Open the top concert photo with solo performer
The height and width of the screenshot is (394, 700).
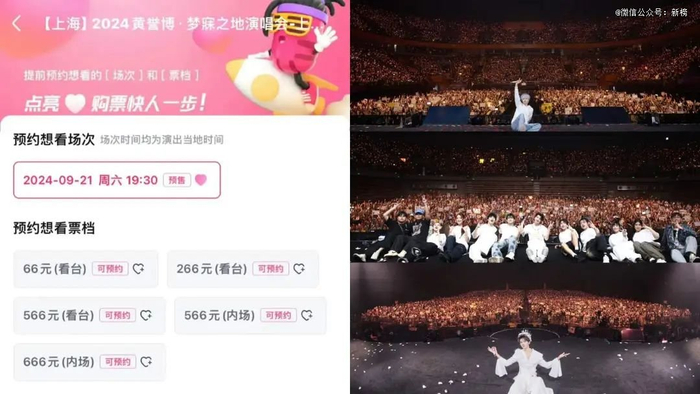click(x=525, y=66)
